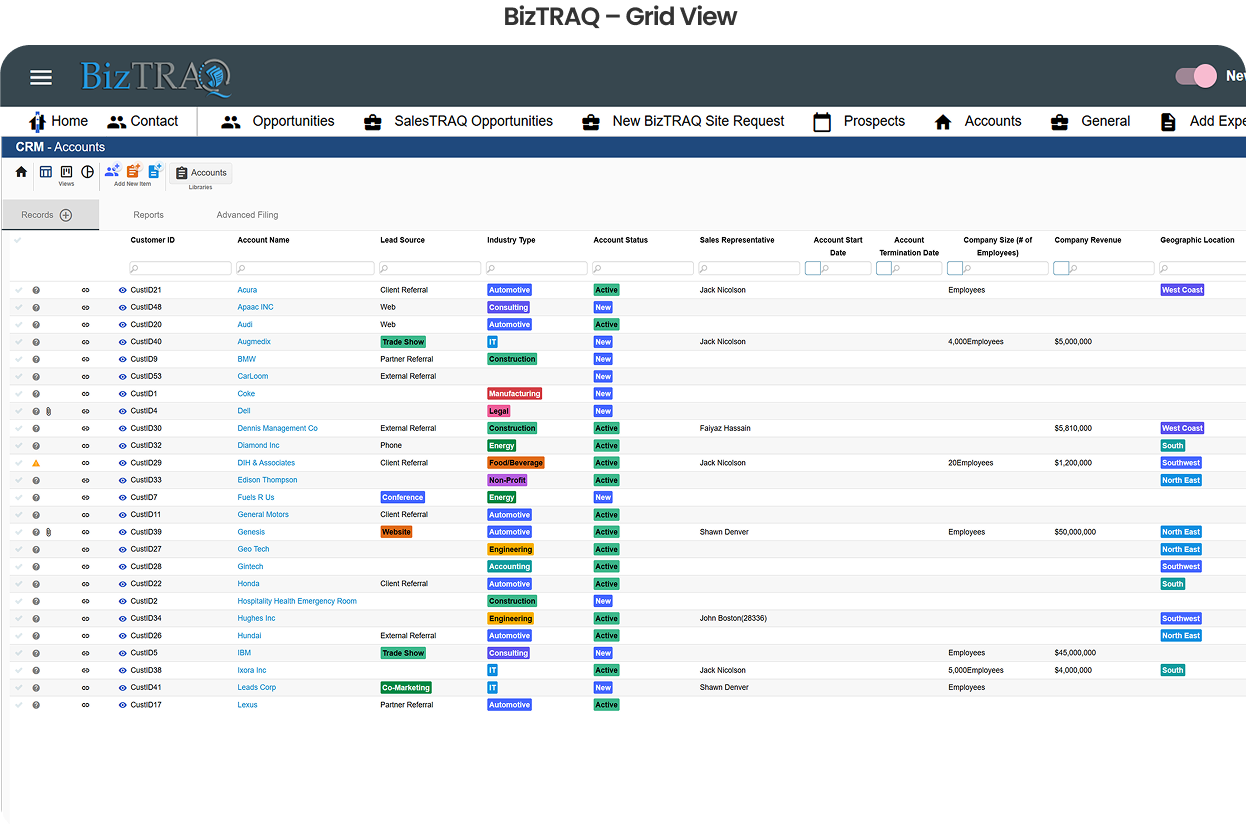The image size is (1246, 832).
Task: Open the Contact menu item
Action: pos(143,121)
